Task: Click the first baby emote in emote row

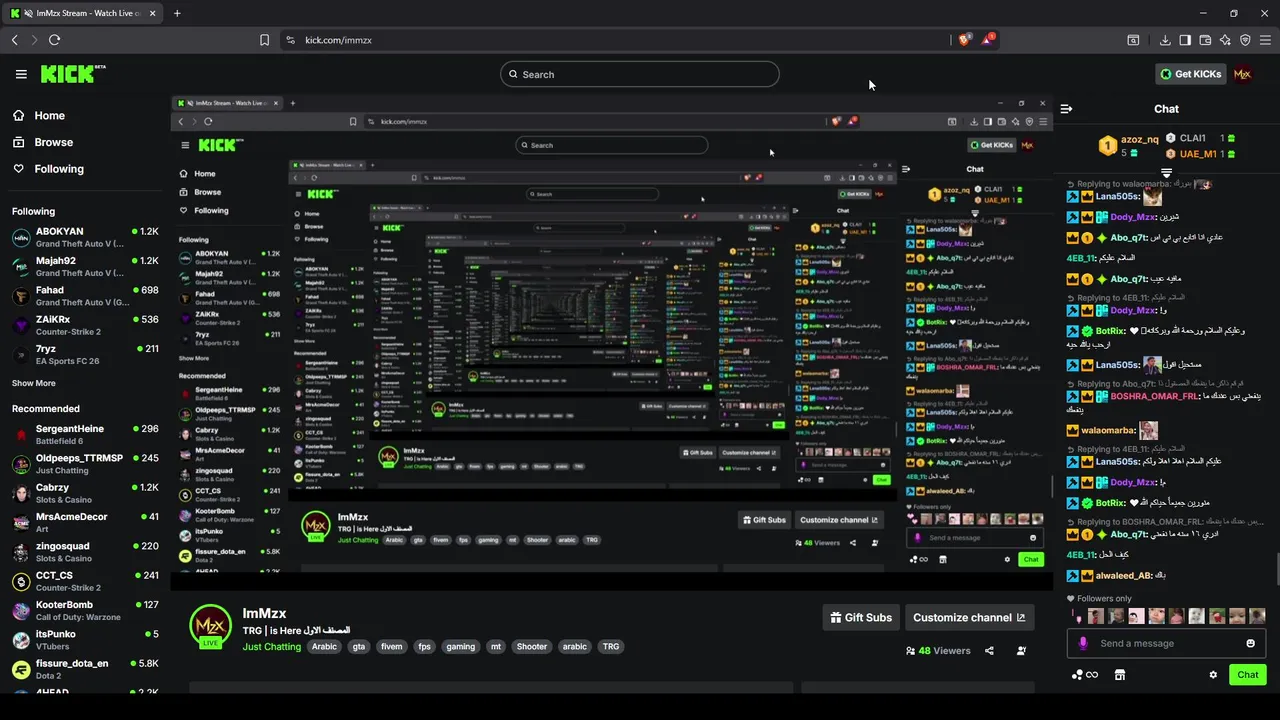Action: pyautogui.click(x=1095, y=617)
